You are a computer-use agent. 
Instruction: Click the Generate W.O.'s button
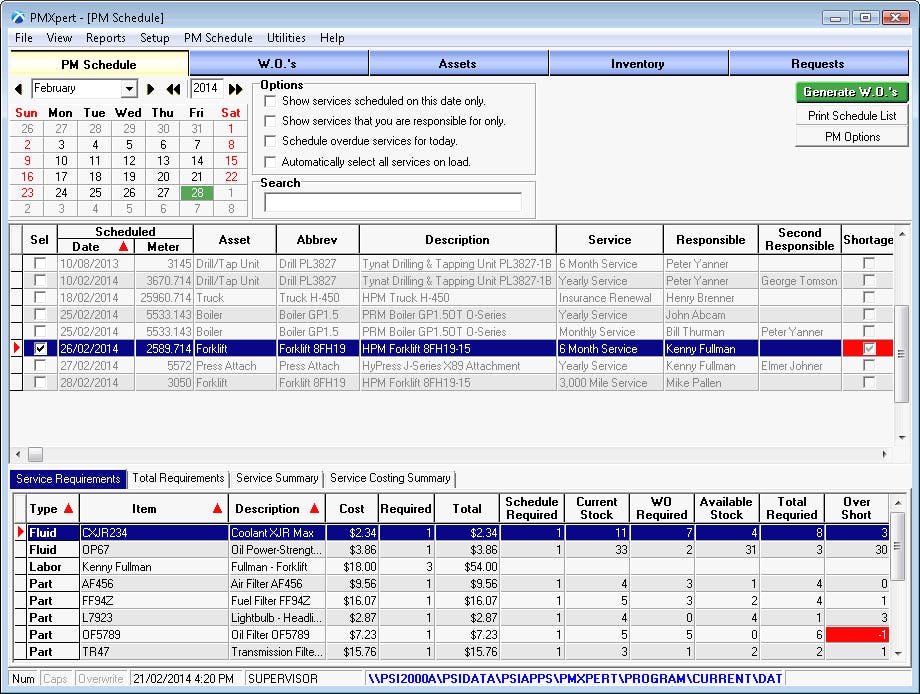point(851,92)
